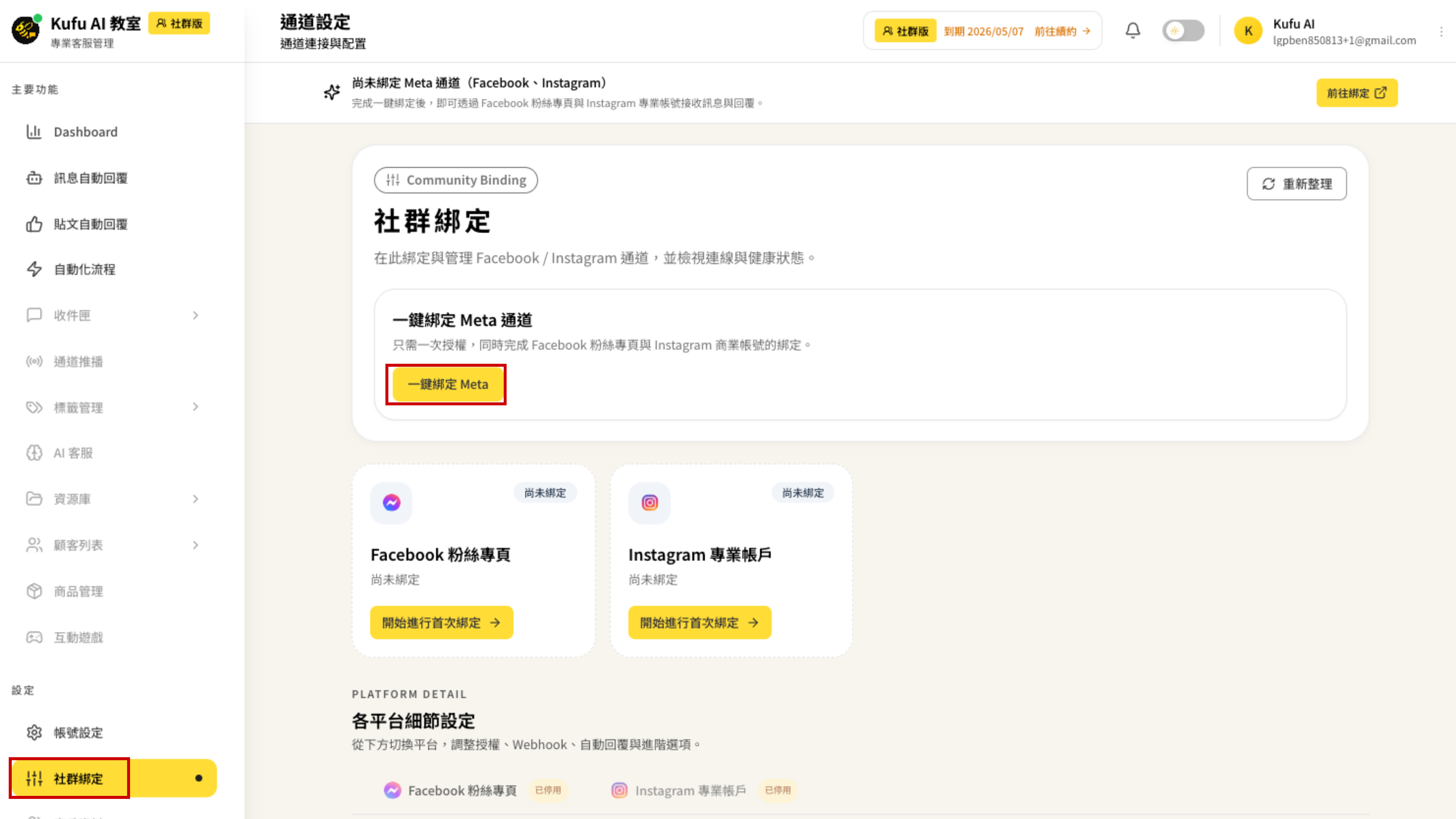The width and height of the screenshot is (1456, 819).
Task: Click the Instagram icon on the Instagram card
Action: coord(648,502)
